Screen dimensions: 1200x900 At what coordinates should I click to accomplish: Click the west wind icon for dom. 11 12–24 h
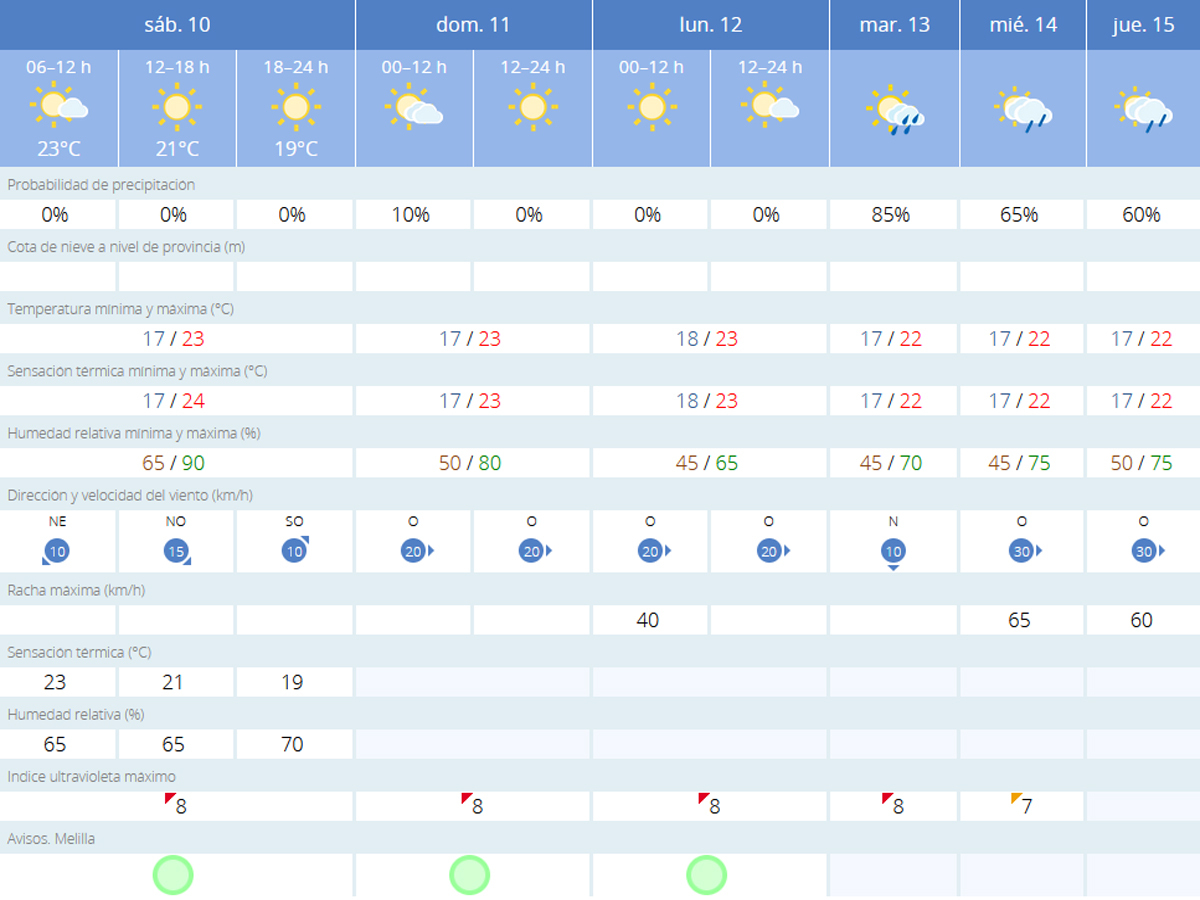tap(535, 551)
